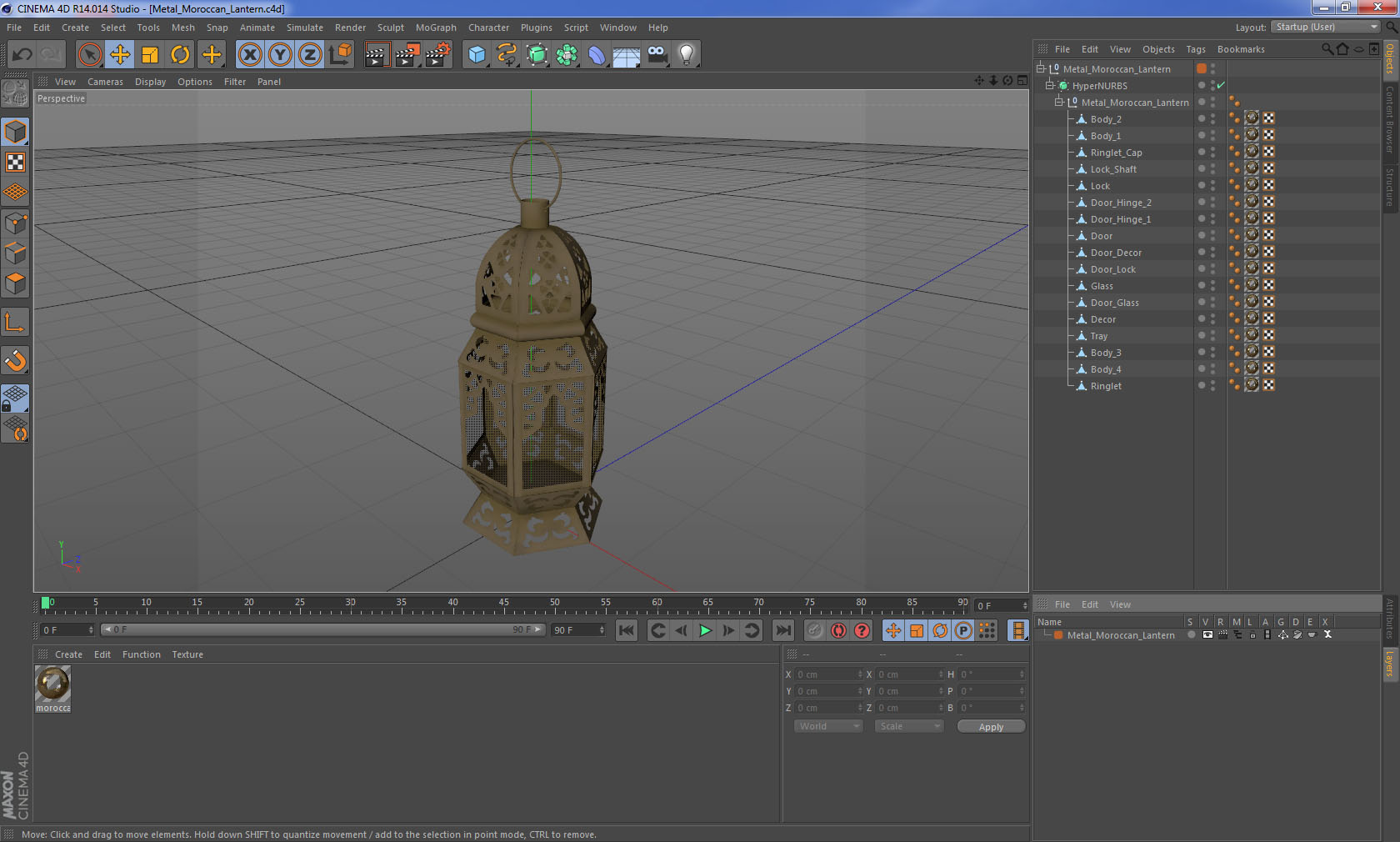Render to Picture Viewer
This screenshot has height=842, width=1400.
[x=407, y=55]
